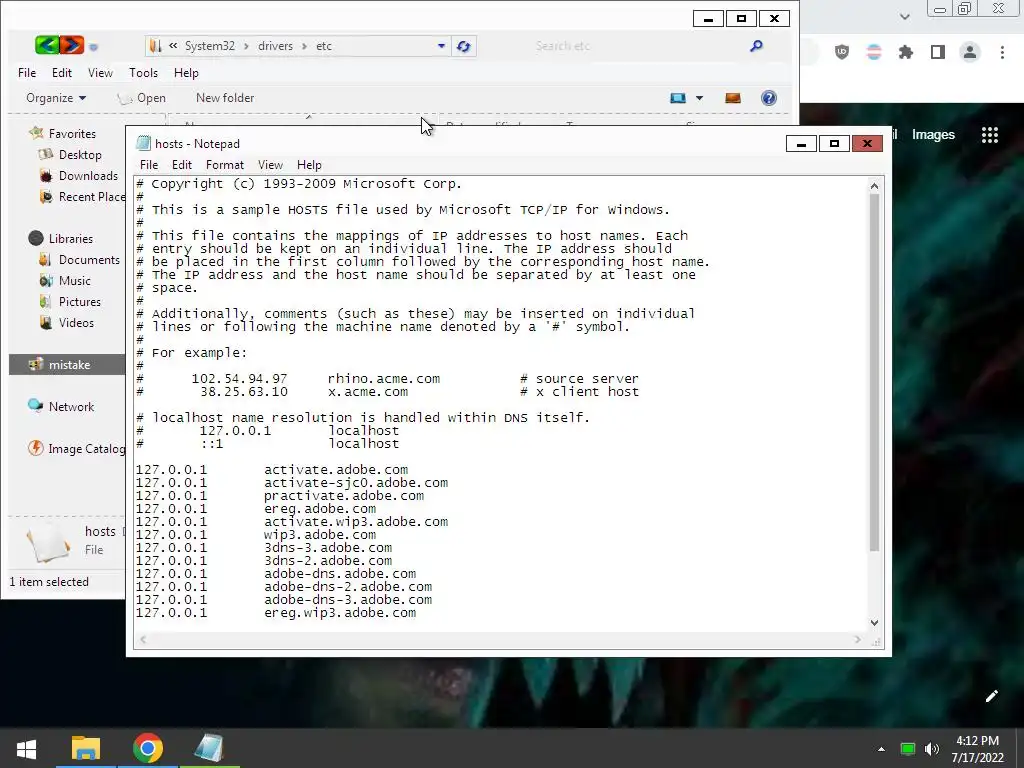Open Chrome three-dot menu
The height and width of the screenshot is (768, 1024).
[x=1002, y=52]
